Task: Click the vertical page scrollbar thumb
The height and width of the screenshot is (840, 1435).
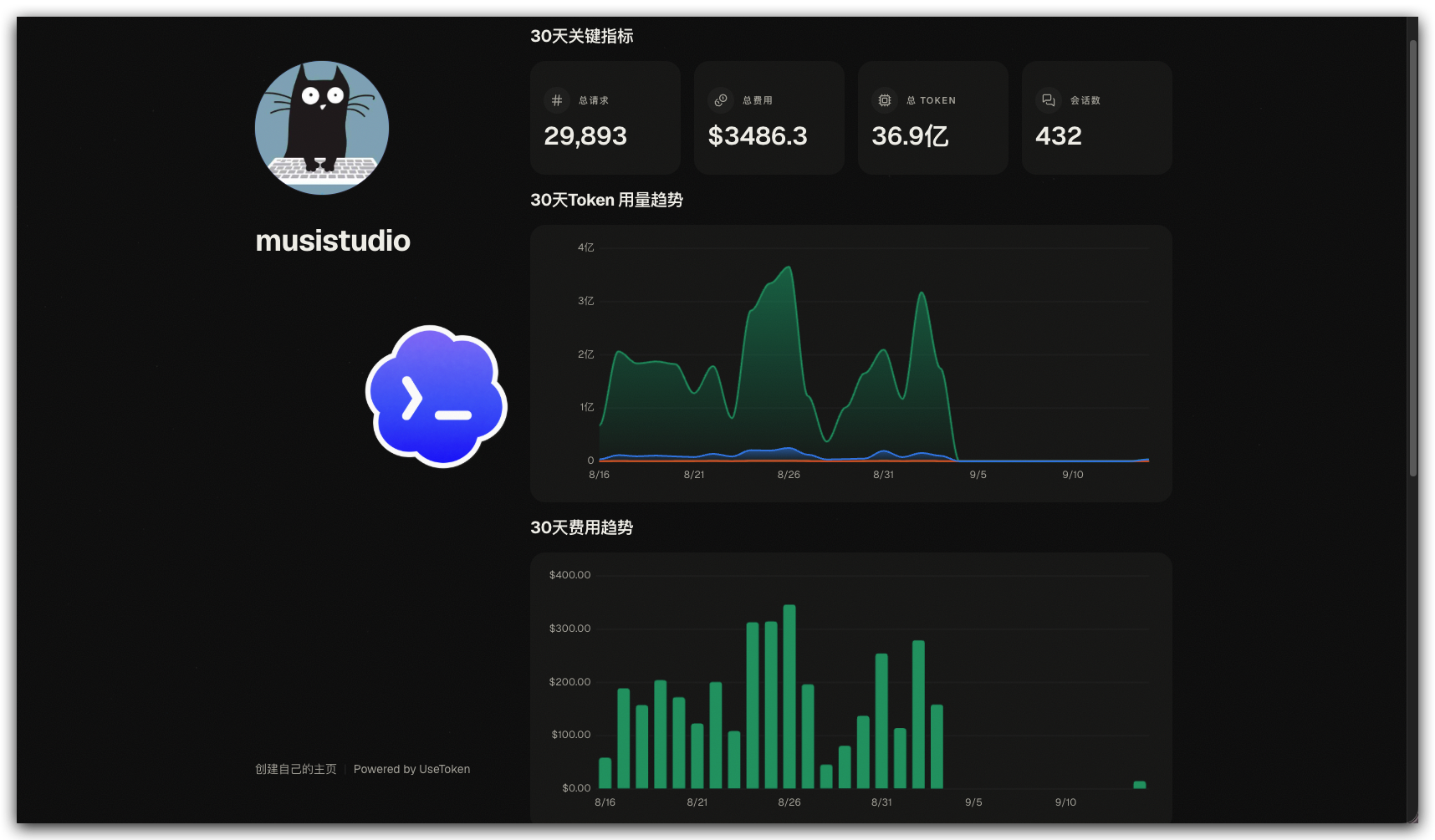Action: click(1412, 247)
